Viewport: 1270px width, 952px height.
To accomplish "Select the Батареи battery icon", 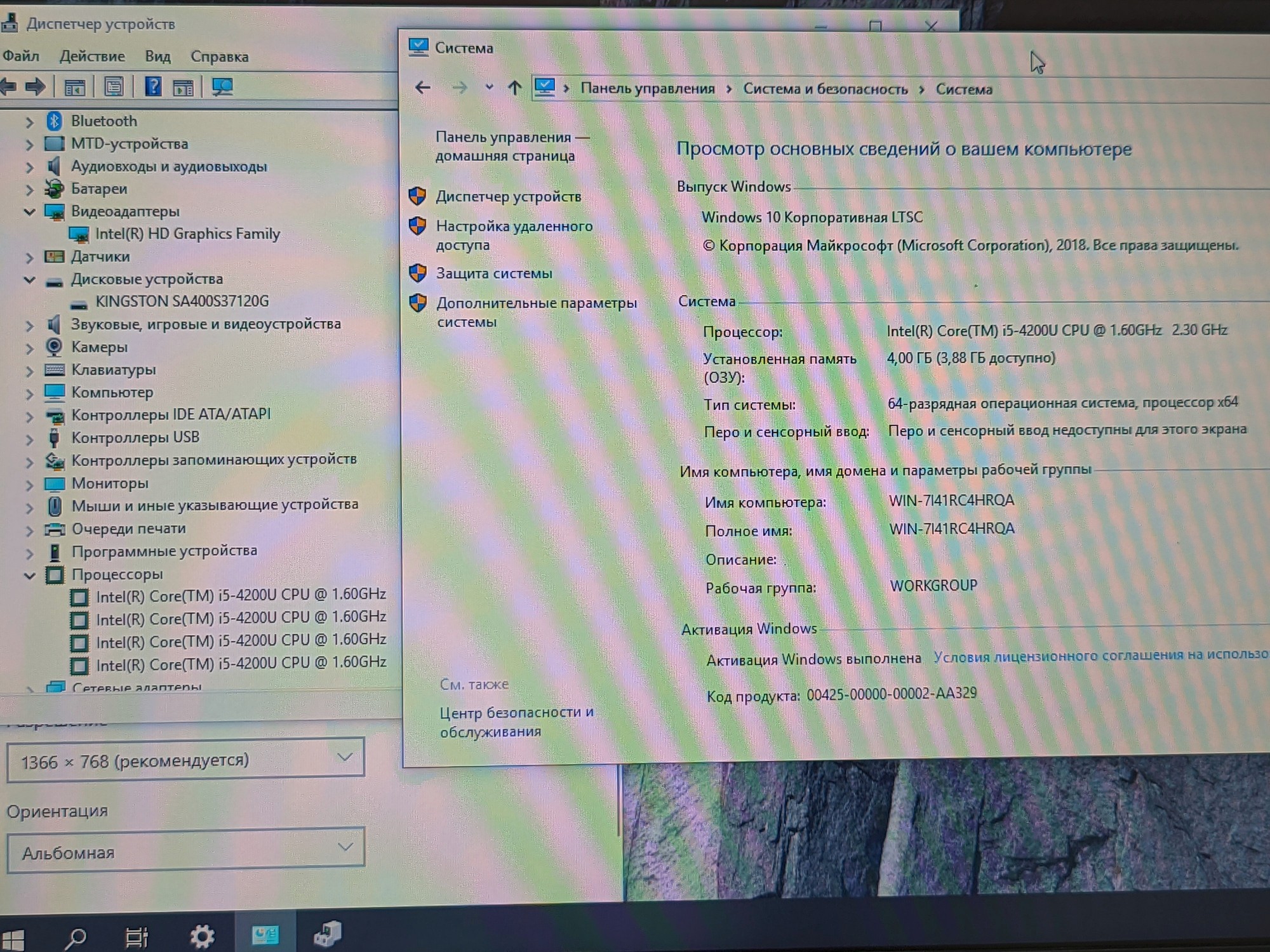I will click(55, 188).
